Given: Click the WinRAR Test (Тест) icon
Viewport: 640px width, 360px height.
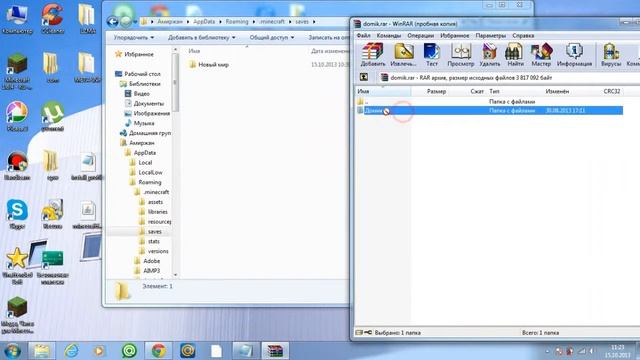Looking at the screenshot, I should [x=431, y=55].
